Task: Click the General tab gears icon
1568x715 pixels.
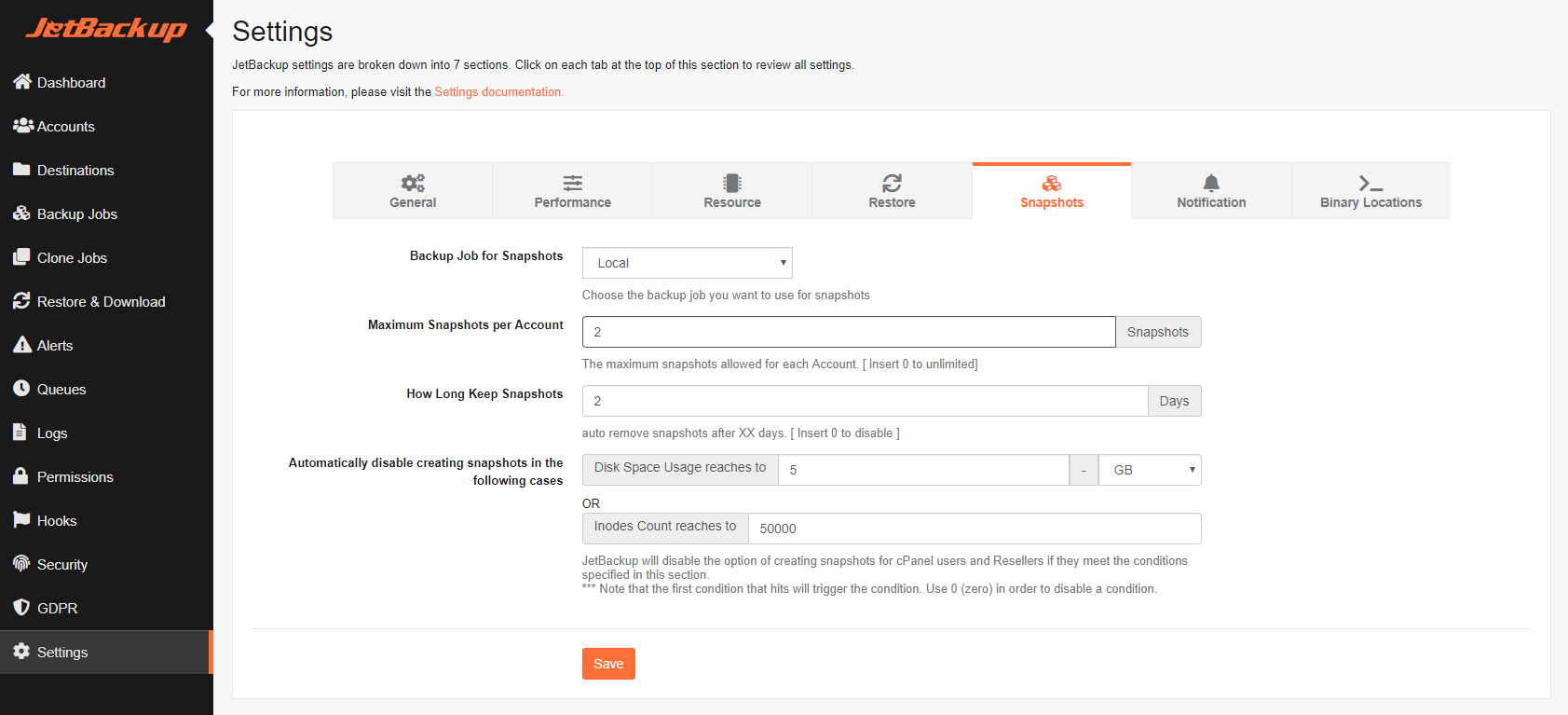Action: pos(413,183)
